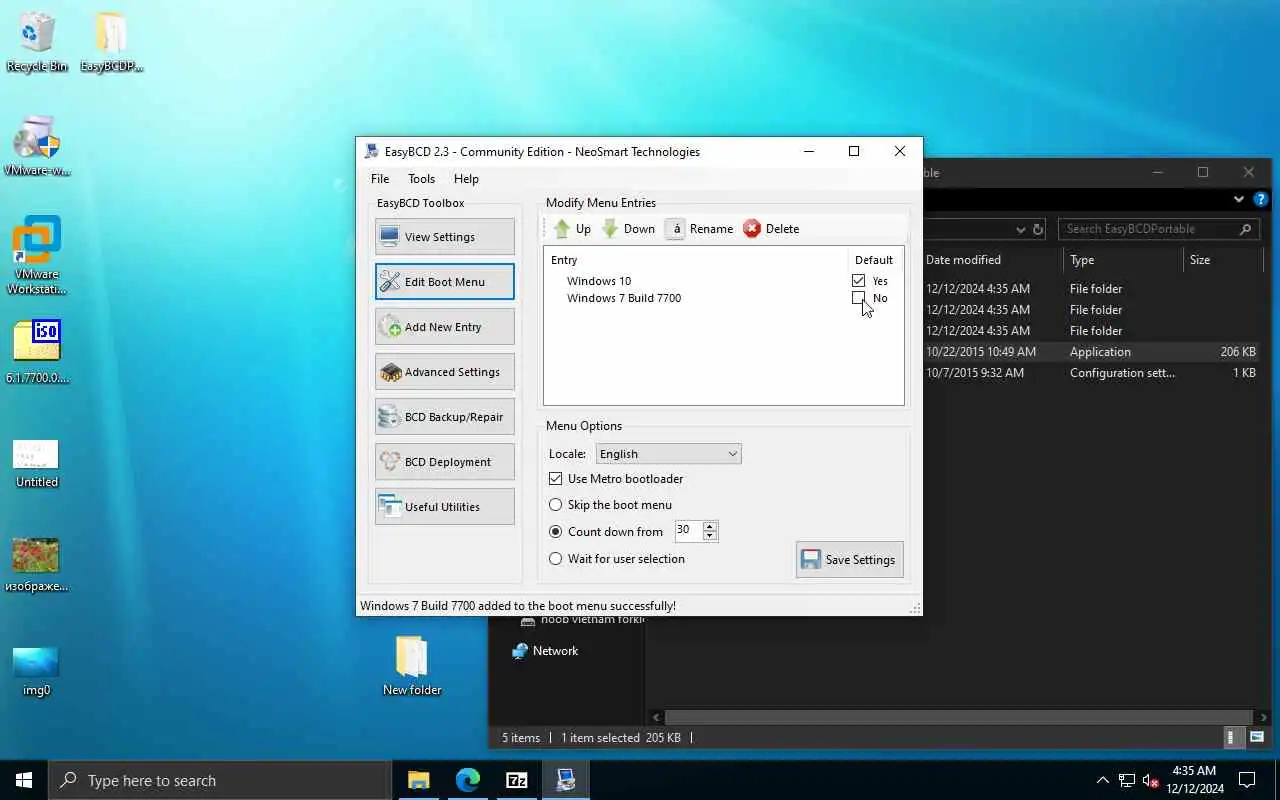Screen dimensions: 1280x800
Task: Refresh the Explorer address bar
Action: pyautogui.click(x=1038, y=229)
